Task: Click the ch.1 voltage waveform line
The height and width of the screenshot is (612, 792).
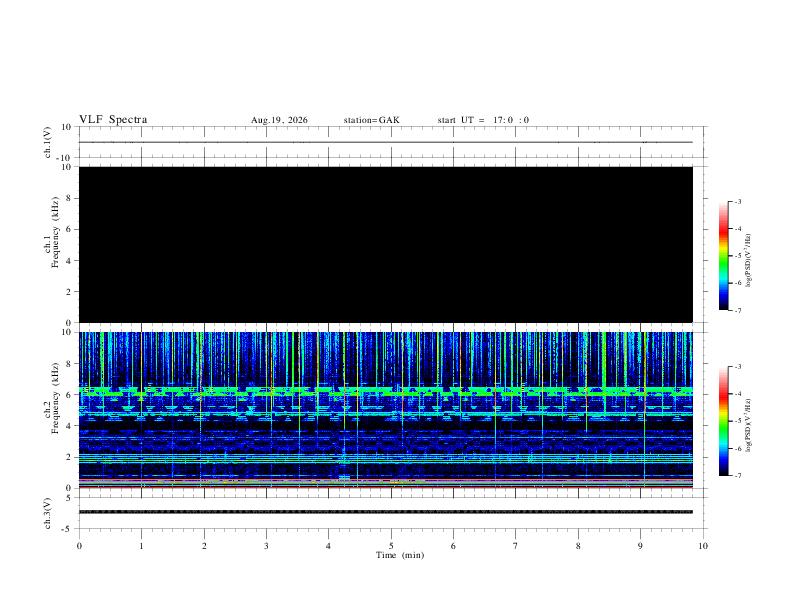Action: point(386,142)
